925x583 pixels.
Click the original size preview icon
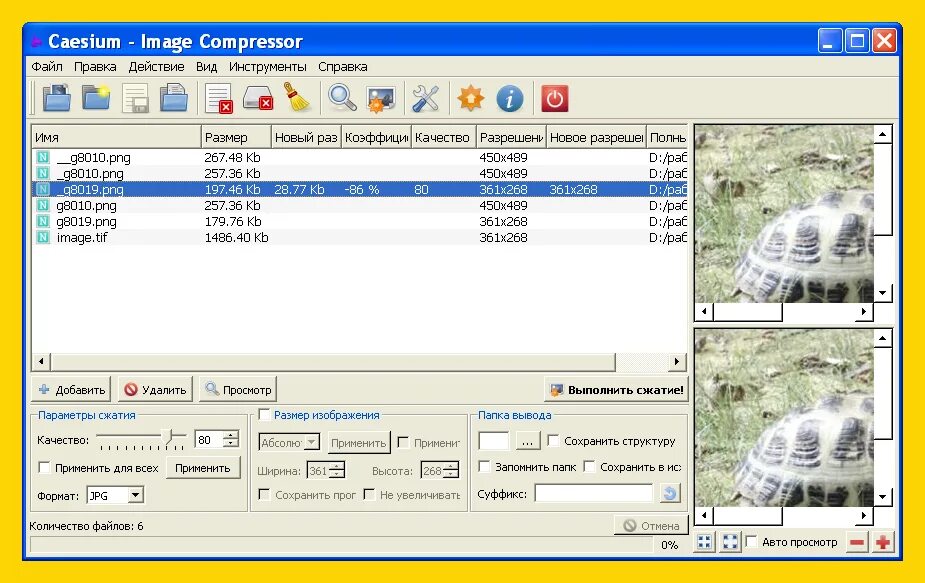(730, 542)
